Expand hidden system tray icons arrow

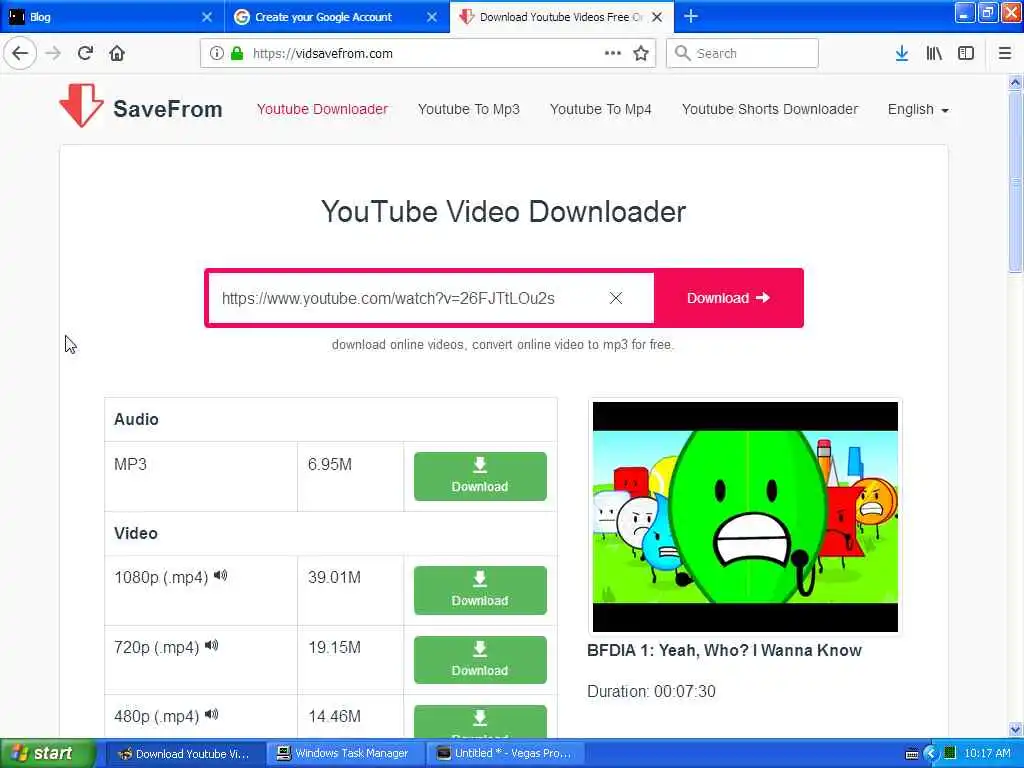coord(931,754)
